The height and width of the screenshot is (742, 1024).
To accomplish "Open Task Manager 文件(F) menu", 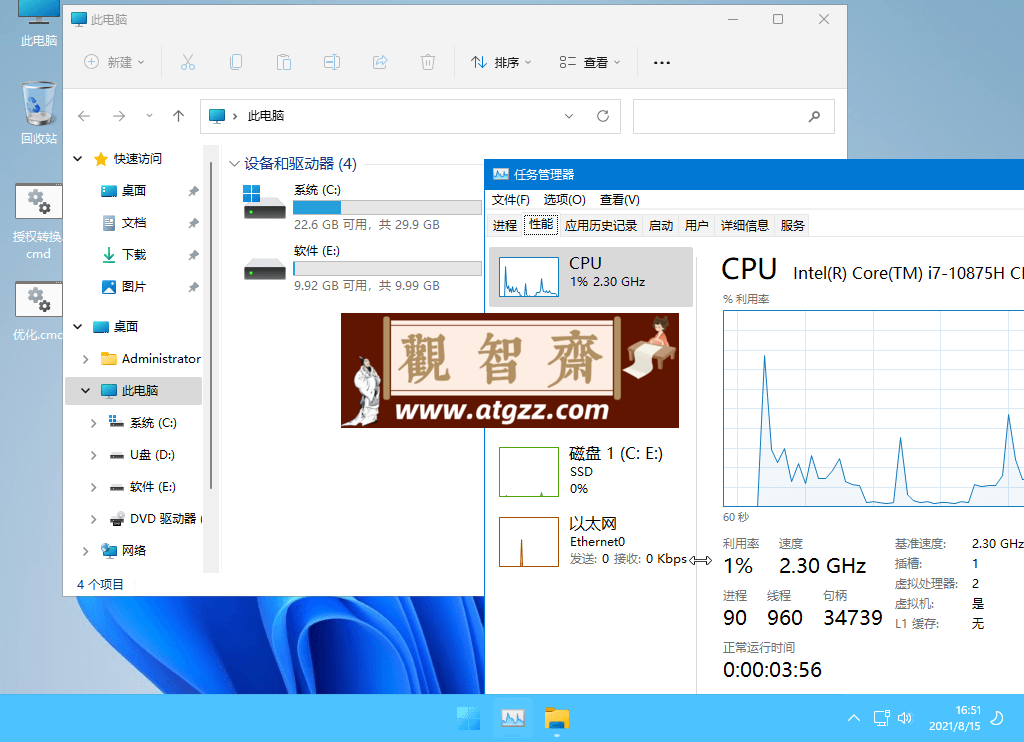I will coord(511,200).
